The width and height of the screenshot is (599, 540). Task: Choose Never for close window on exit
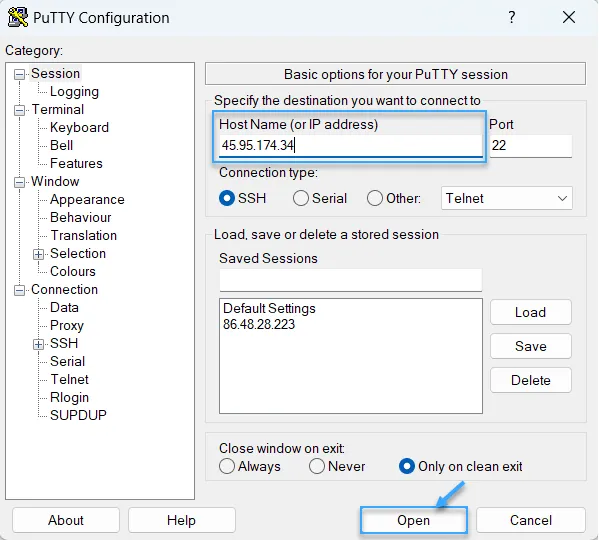317,466
